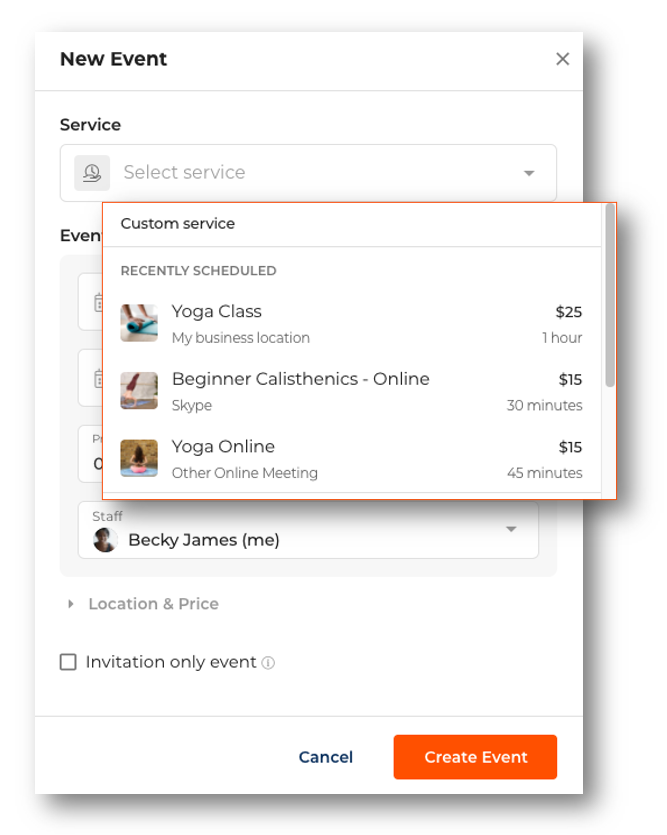The width and height of the screenshot is (667, 835).
Task: Pick the Yoga Online service
Action: 350,458
